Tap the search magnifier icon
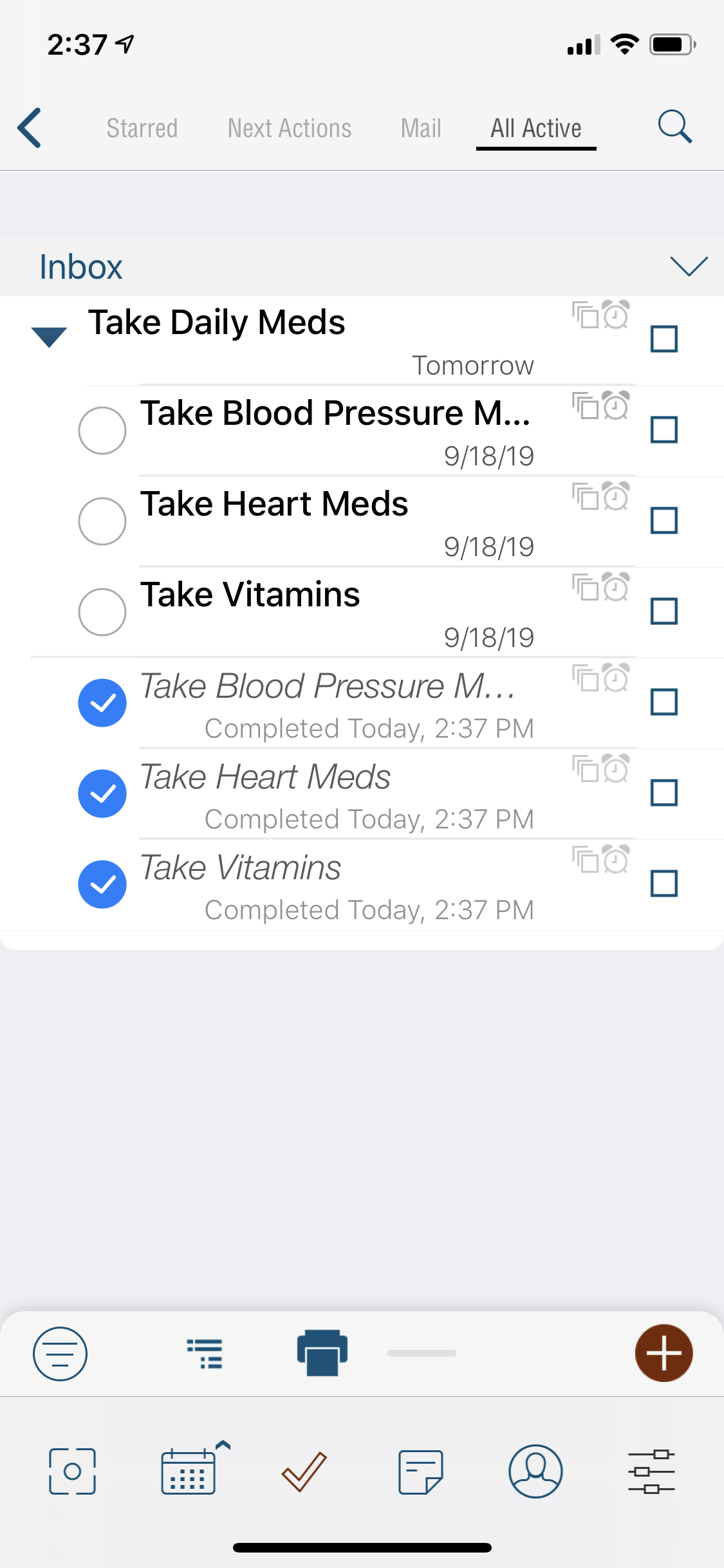The width and height of the screenshot is (724, 1568). click(x=674, y=126)
